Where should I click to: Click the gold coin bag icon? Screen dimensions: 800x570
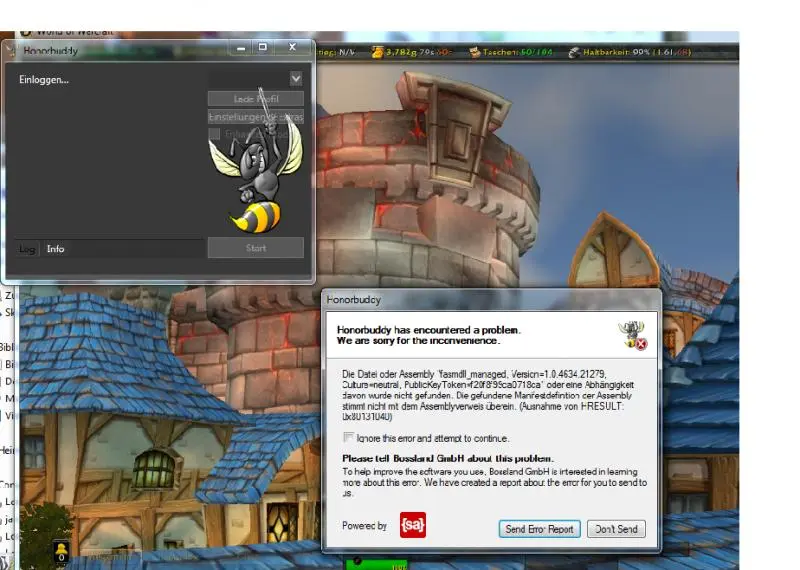[377, 52]
